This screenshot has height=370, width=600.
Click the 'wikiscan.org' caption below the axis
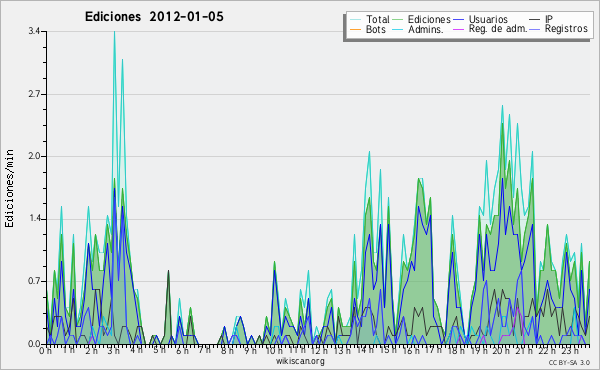(x=300, y=361)
